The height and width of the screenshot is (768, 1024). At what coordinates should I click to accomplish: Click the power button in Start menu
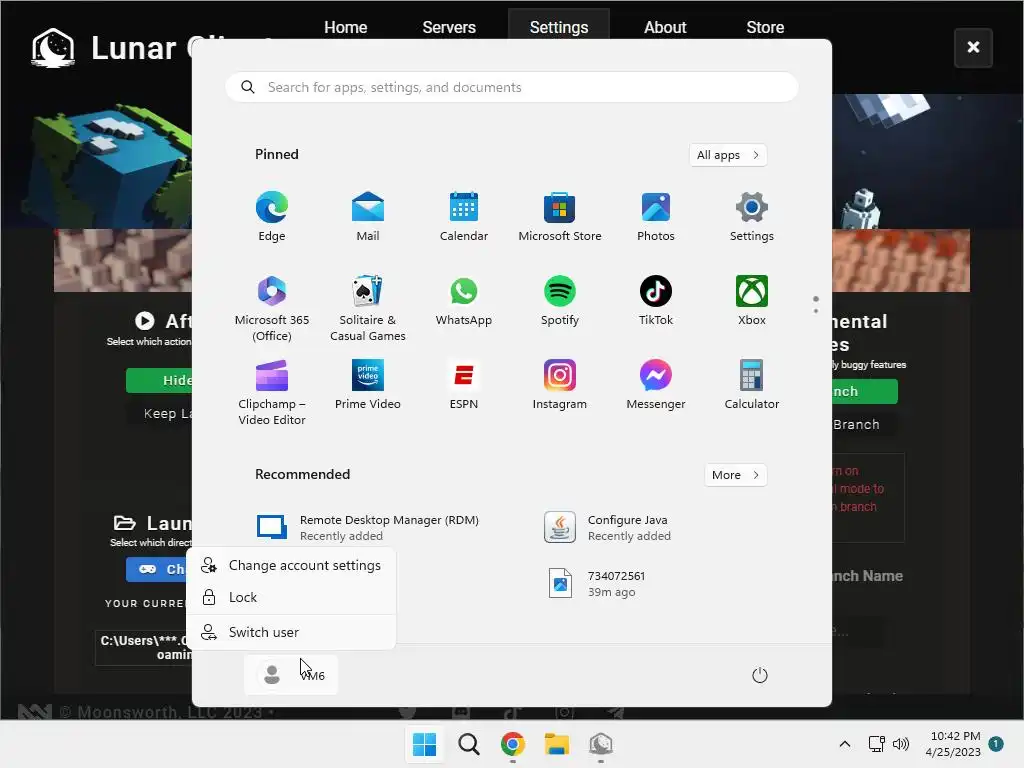760,675
